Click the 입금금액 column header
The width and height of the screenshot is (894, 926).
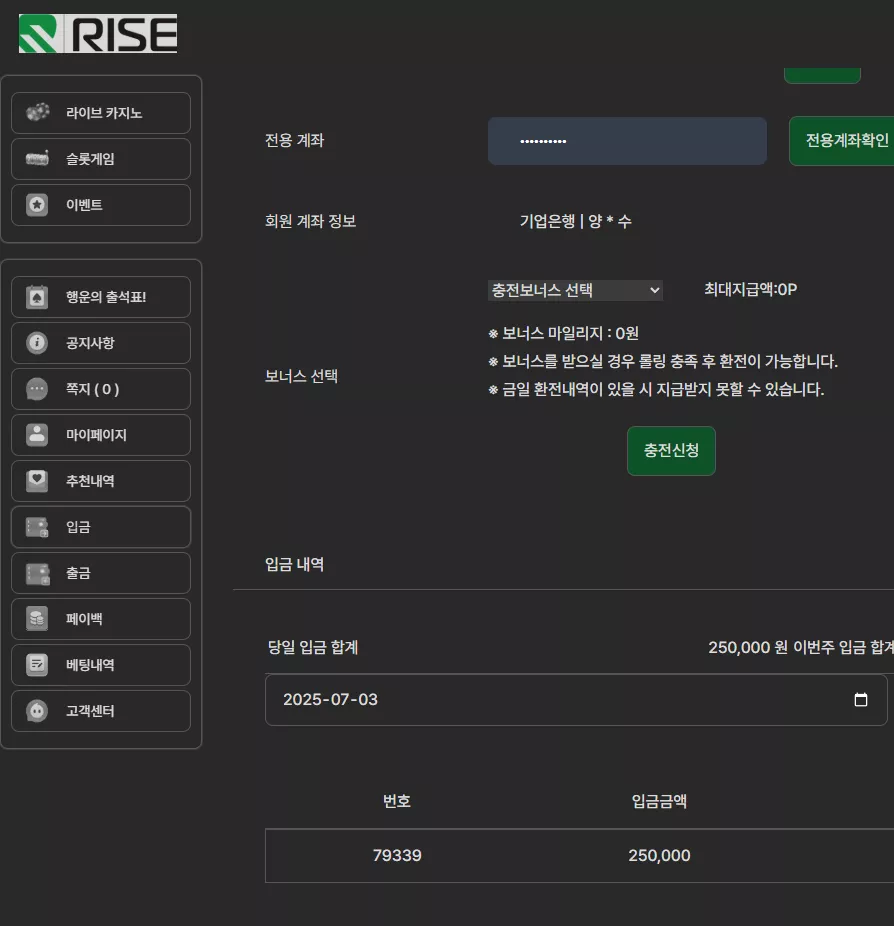(659, 801)
